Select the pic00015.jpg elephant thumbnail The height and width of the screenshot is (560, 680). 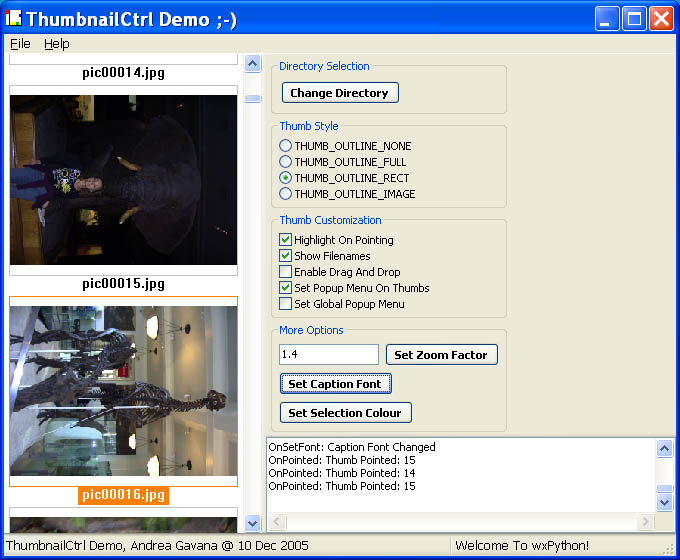tap(123, 180)
